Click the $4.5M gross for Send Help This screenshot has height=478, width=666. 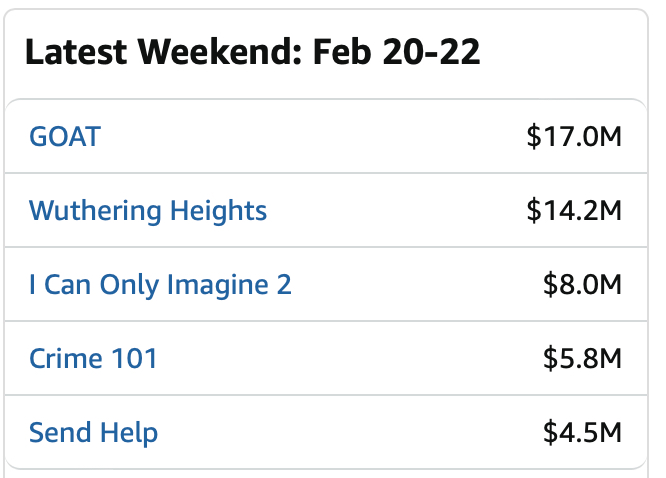coord(582,433)
